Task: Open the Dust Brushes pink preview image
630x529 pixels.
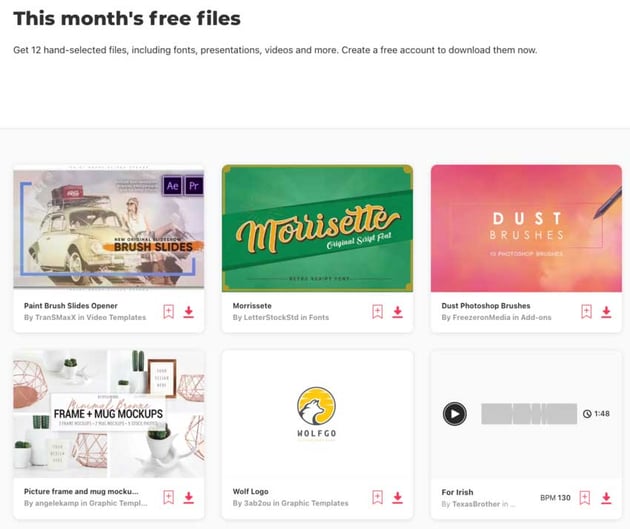Action: click(526, 228)
